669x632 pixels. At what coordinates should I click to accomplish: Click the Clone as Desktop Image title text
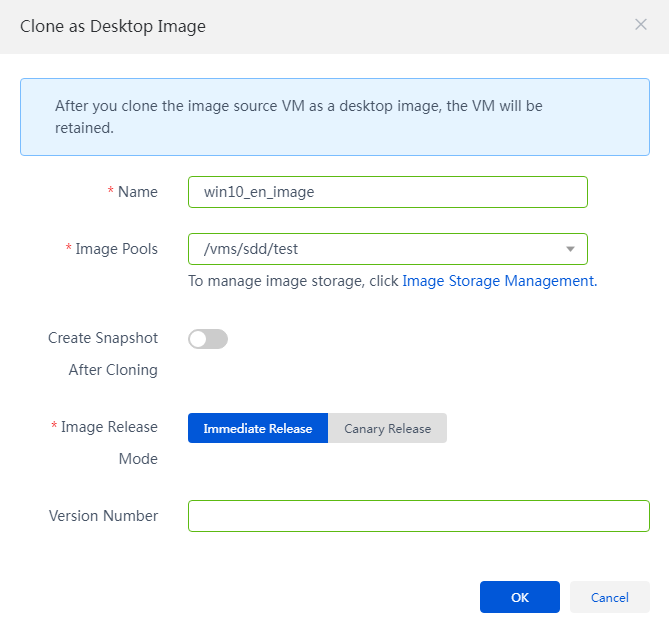tap(113, 26)
